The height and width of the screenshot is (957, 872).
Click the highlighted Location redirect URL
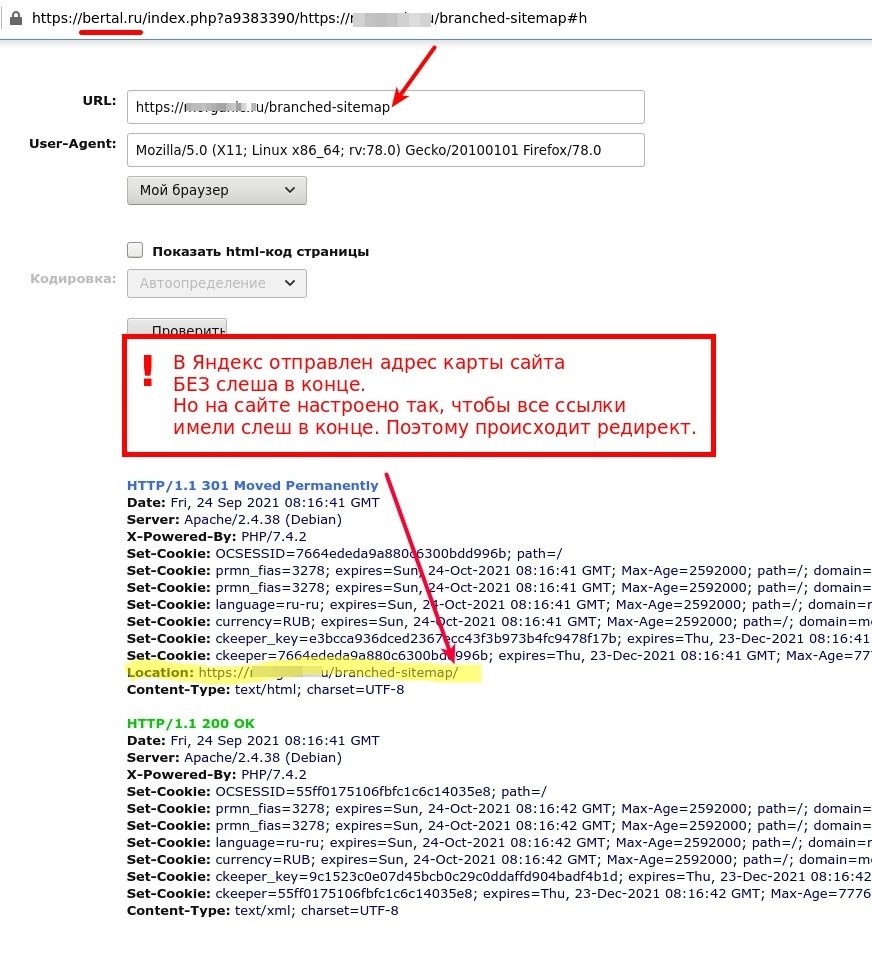pyautogui.click(x=328, y=673)
